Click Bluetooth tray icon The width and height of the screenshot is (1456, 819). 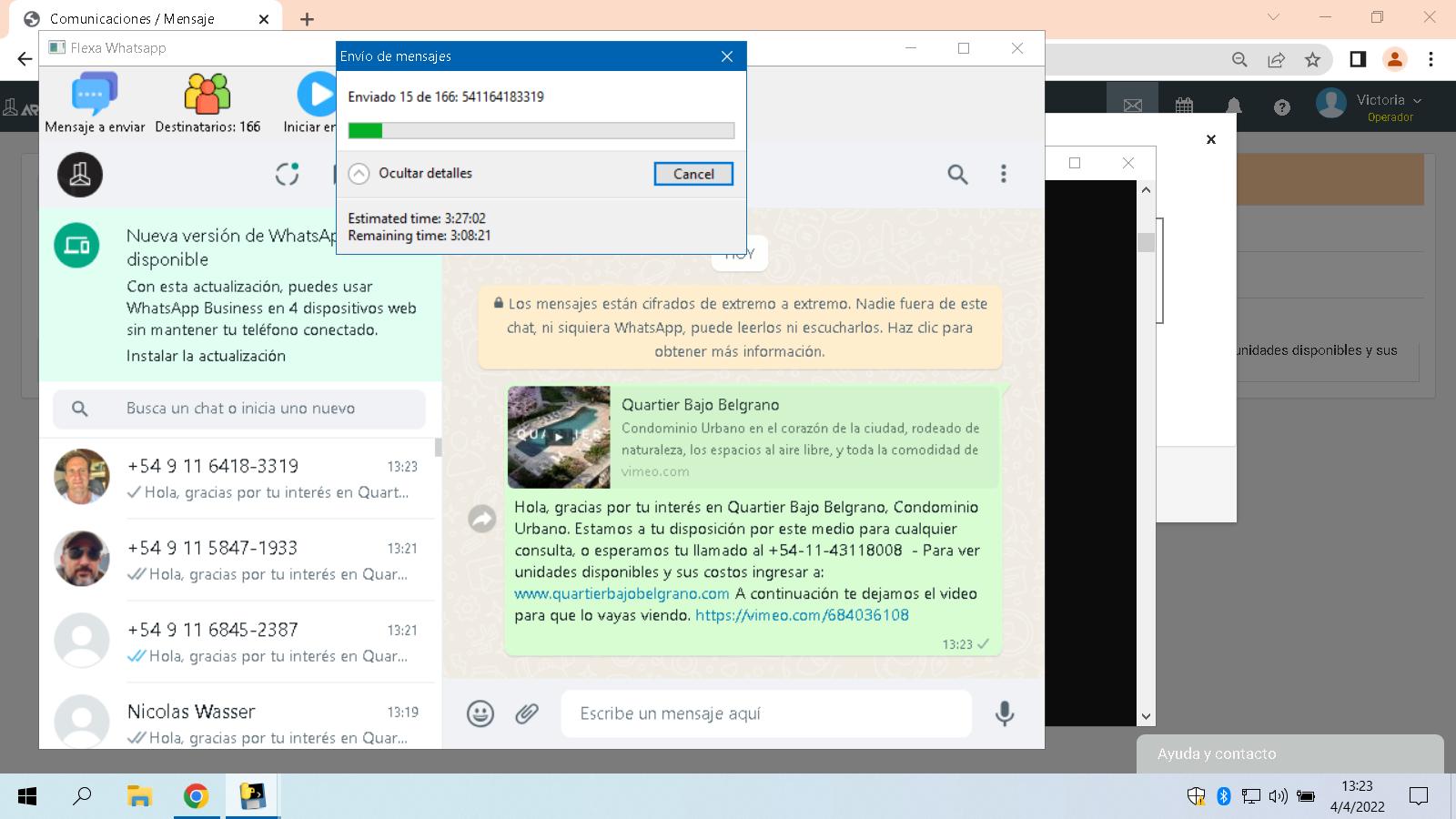(x=1224, y=796)
